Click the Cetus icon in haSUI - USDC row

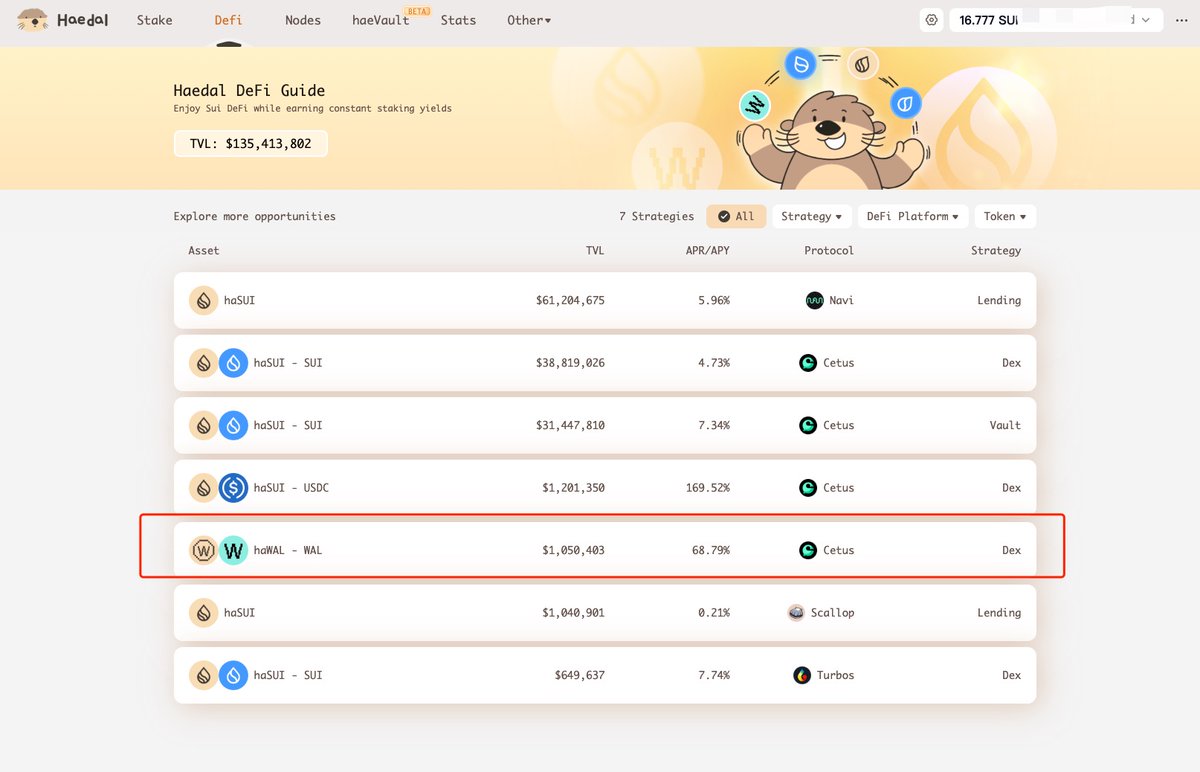pos(808,488)
